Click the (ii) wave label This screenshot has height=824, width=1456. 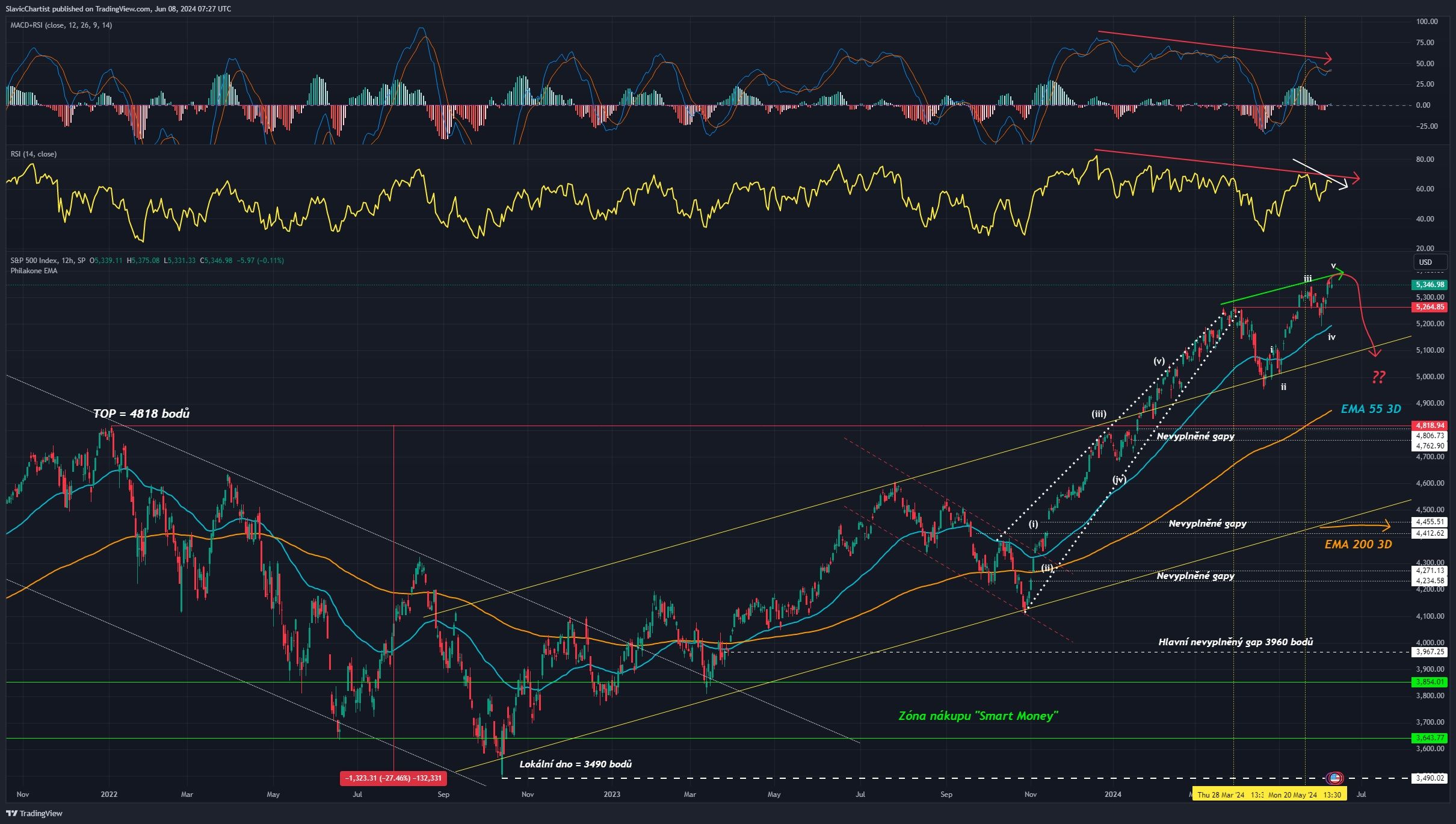point(1047,568)
